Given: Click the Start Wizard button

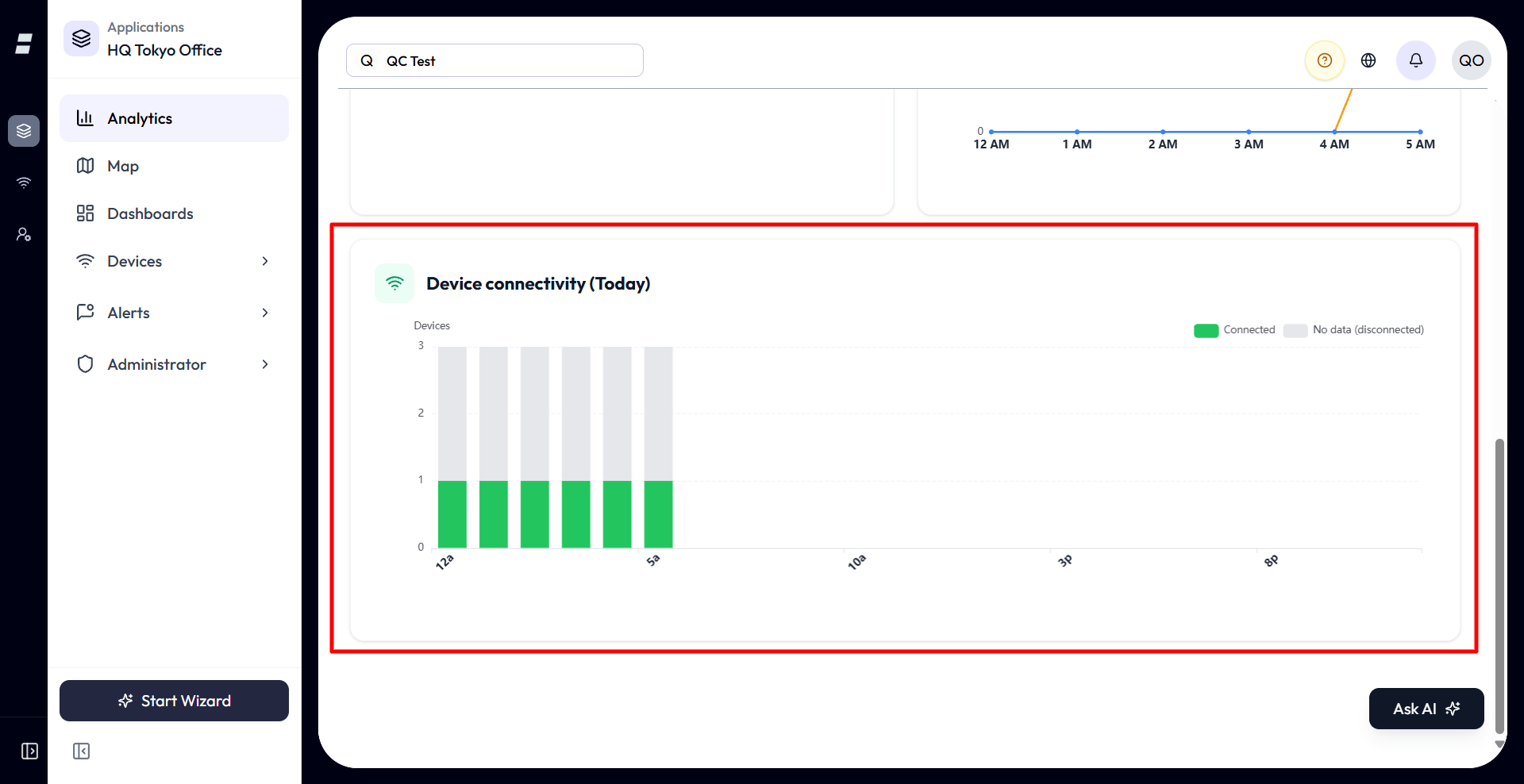Looking at the screenshot, I should [174, 701].
